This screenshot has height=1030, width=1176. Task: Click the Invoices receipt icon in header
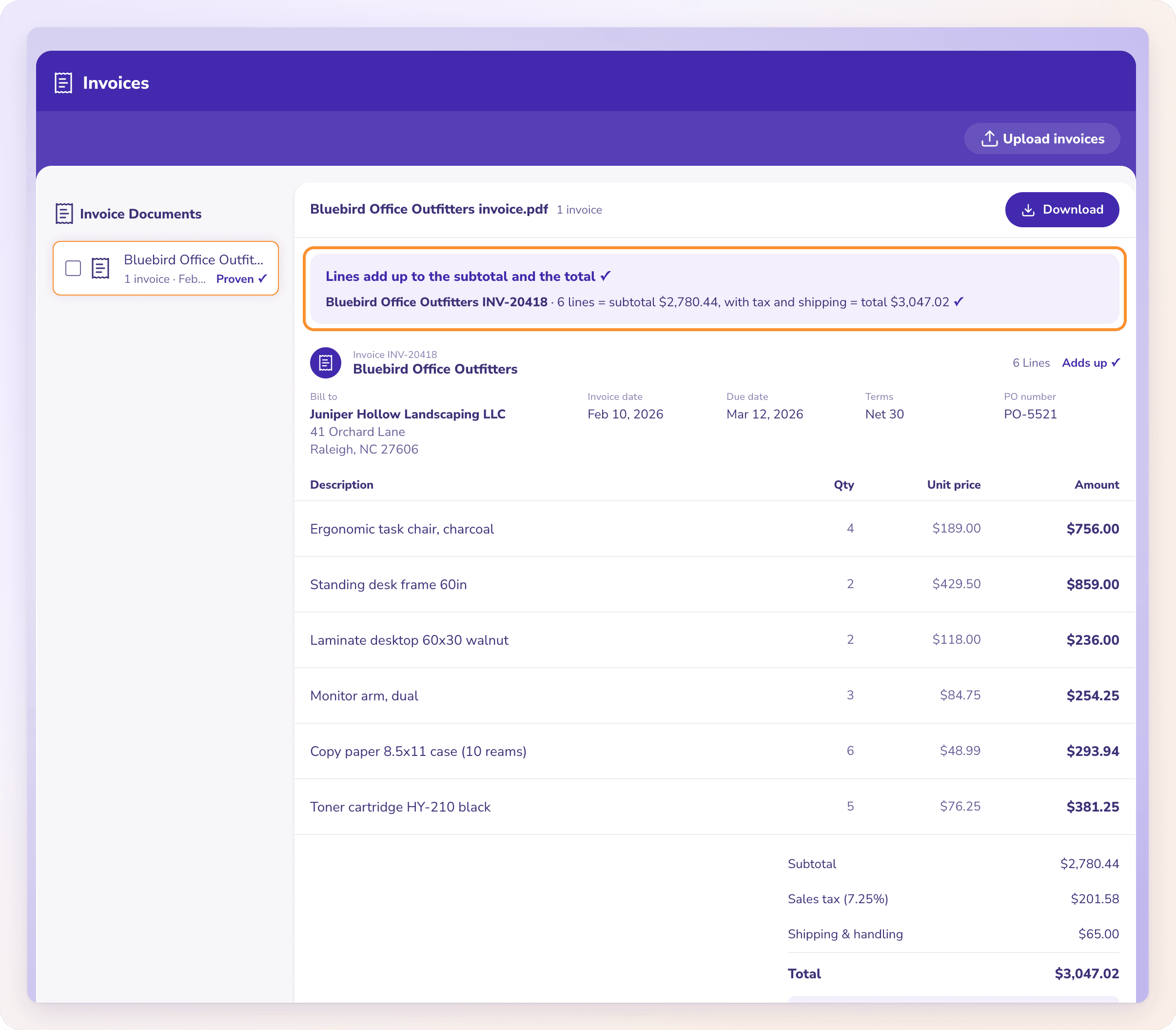coord(63,83)
